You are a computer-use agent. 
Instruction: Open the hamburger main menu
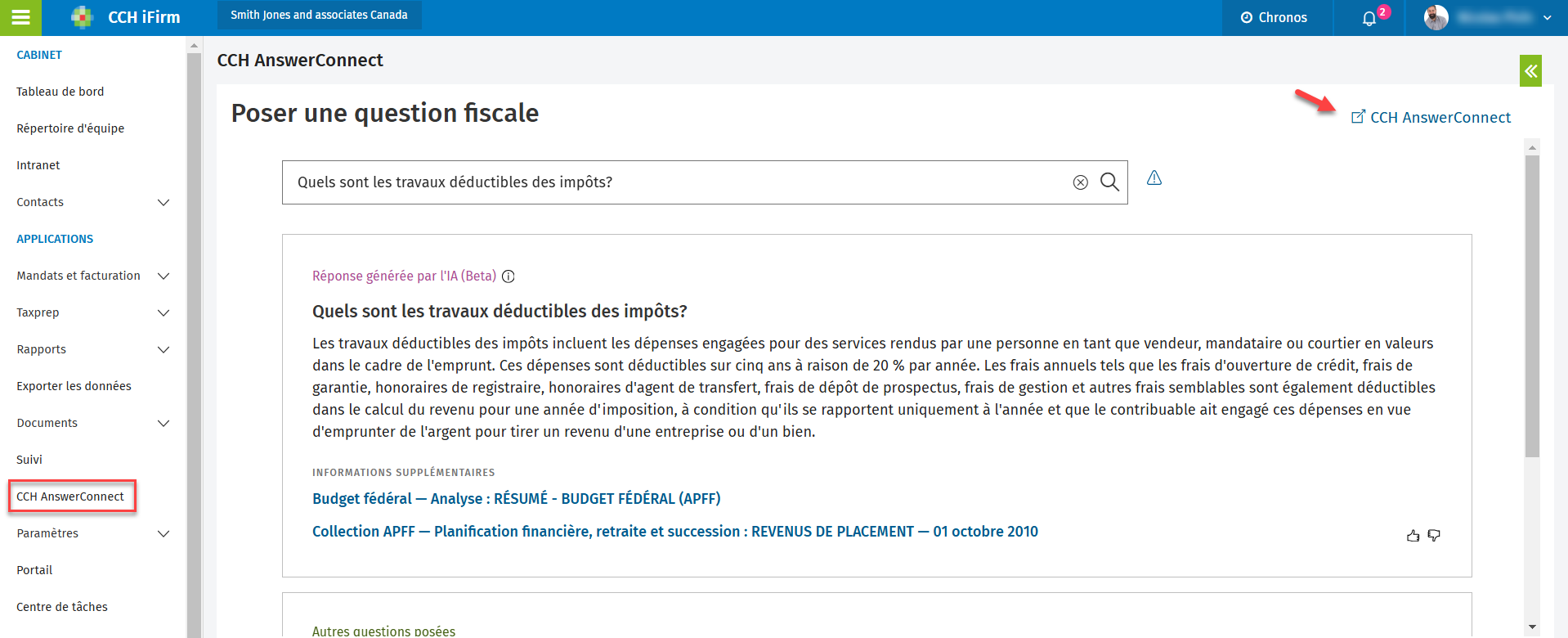click(20, 17)
